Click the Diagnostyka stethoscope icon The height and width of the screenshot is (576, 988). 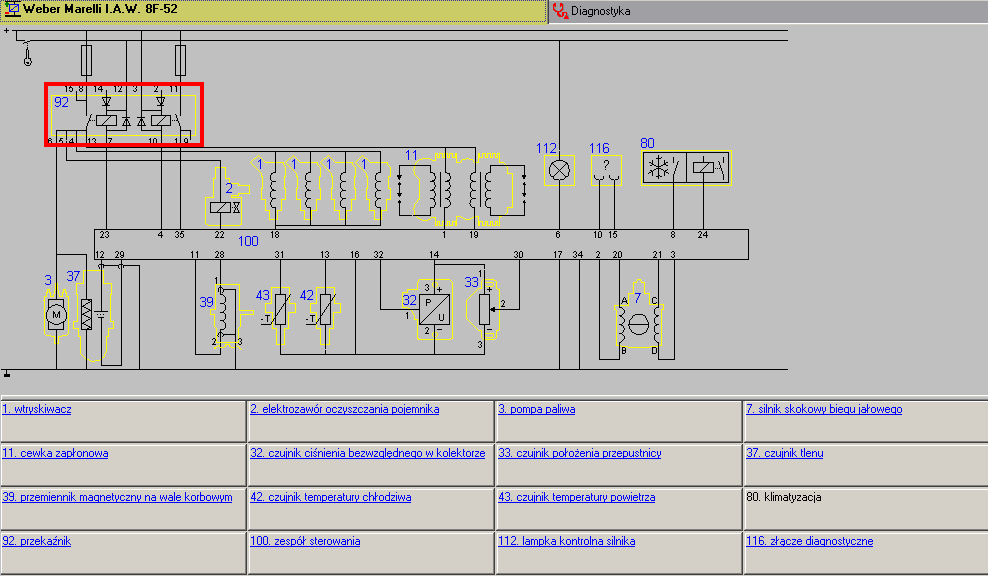pyautogui.click(x=560, y=11)
